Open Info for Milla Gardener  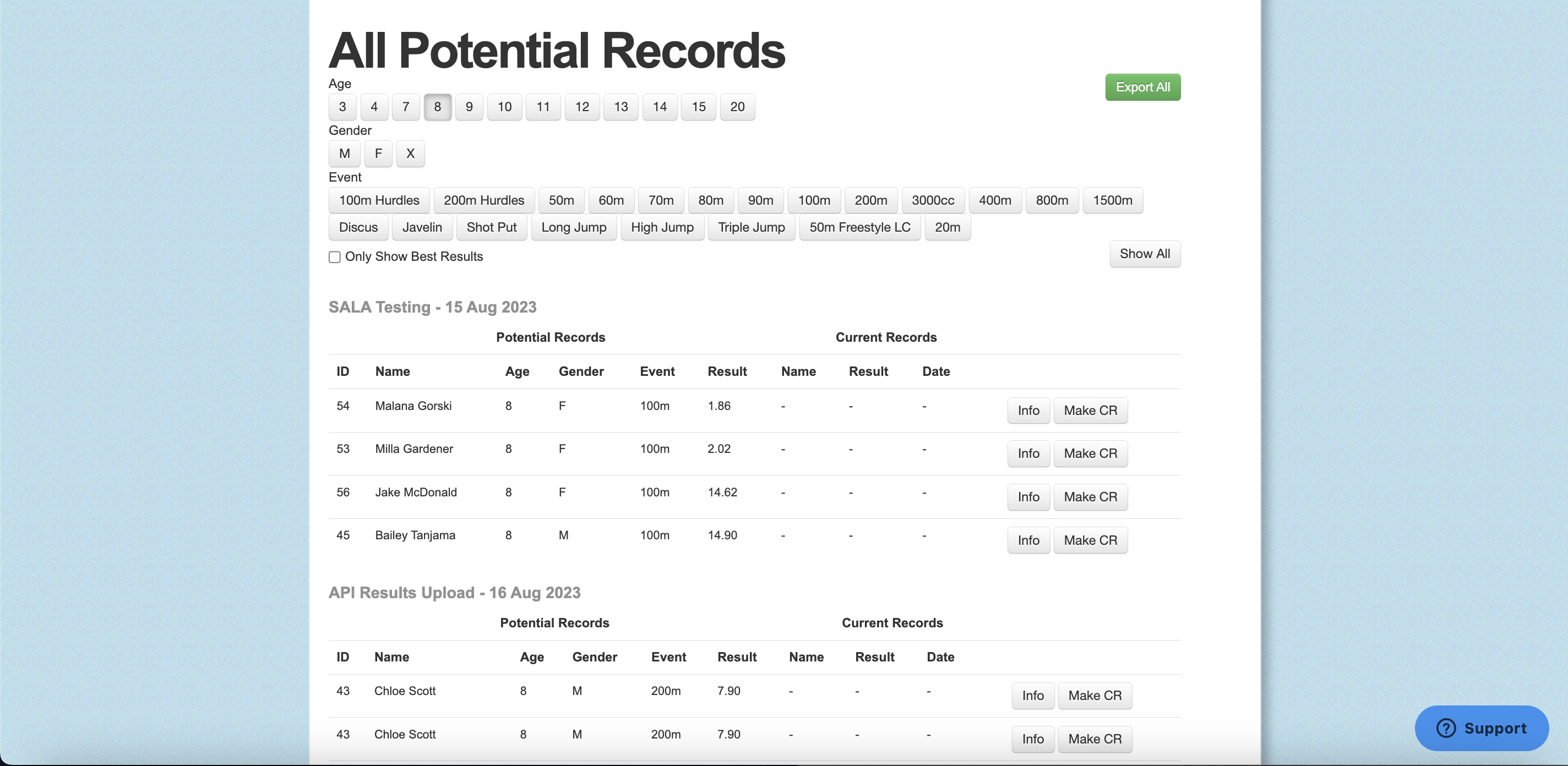pyautogui.click(x=1028, y=454)
